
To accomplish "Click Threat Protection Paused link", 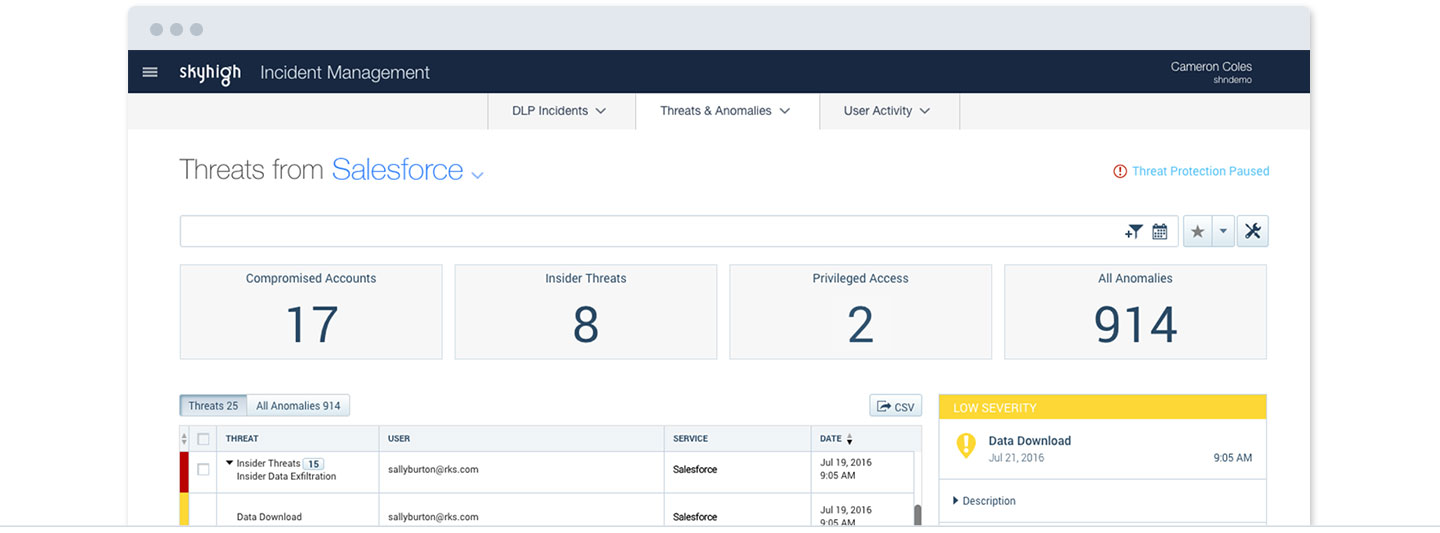I will tap(1200, 171).
